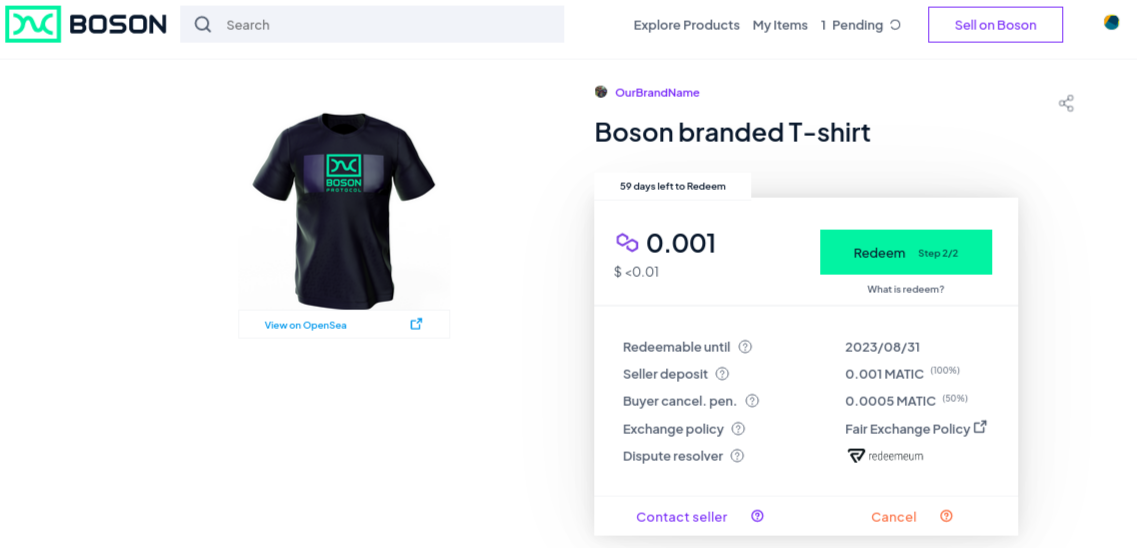1137x548 pixels.
Task: Open Explore Products menu item
Action: (686, 25)
